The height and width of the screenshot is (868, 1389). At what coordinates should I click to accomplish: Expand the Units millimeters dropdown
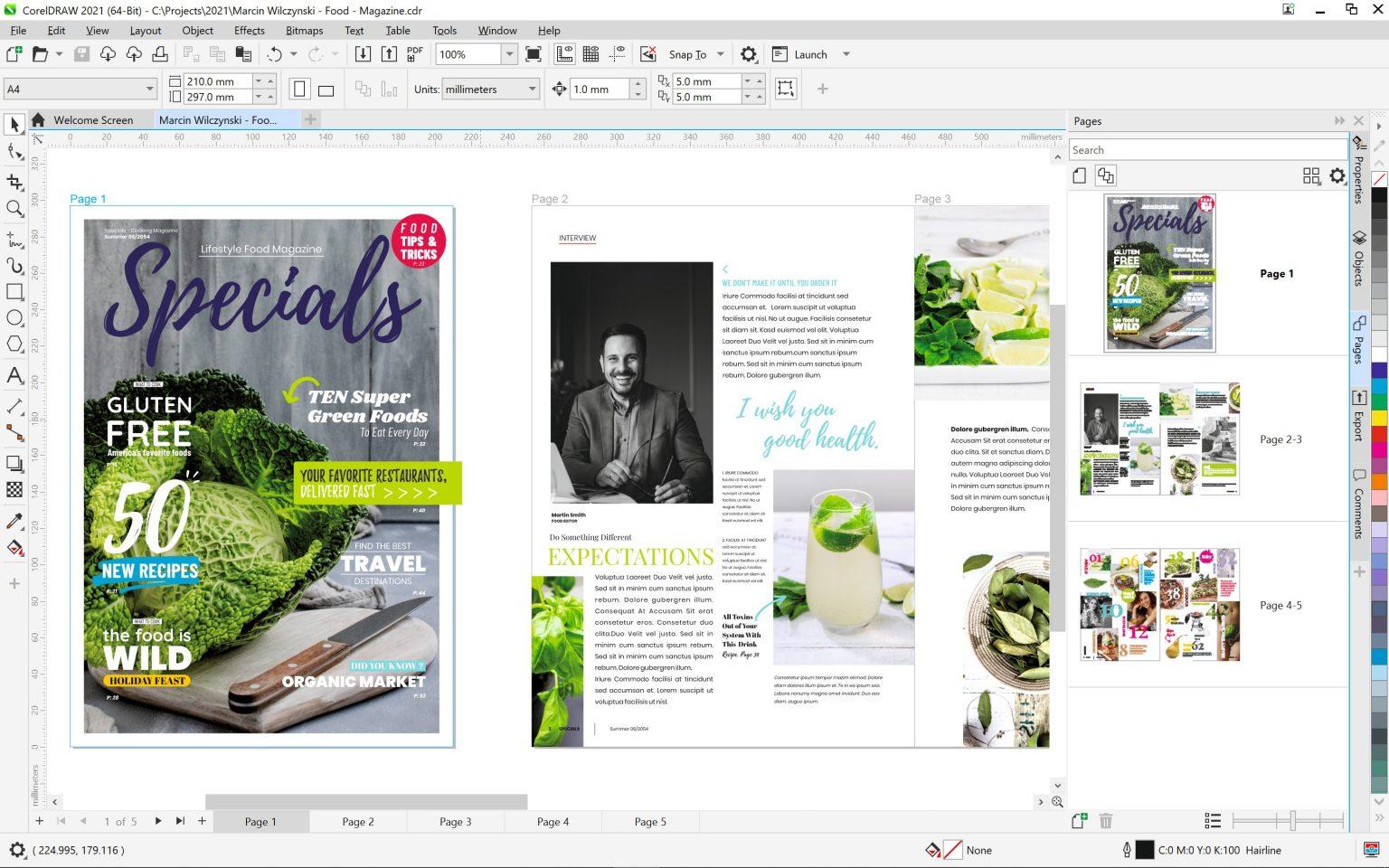pyautogui.click(x=532, y=90)
